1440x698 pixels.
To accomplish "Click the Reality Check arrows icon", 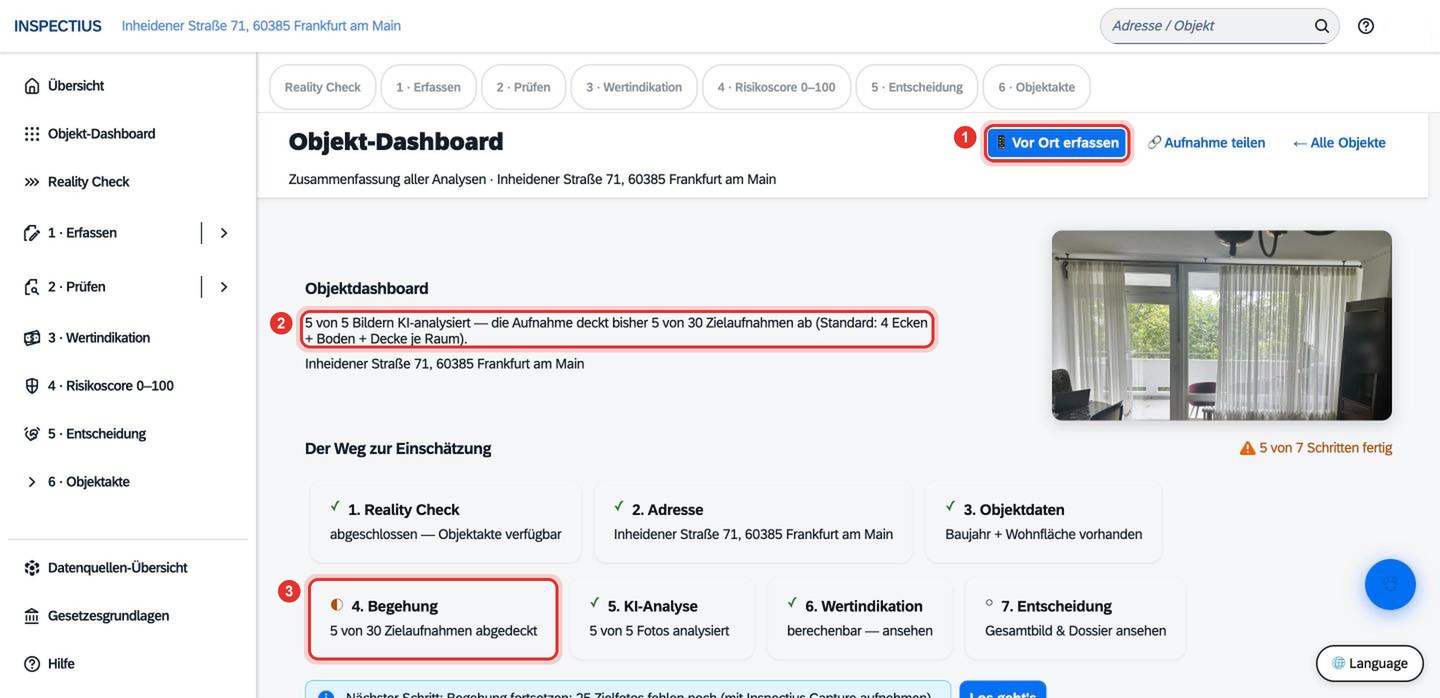I will point(32,182).
